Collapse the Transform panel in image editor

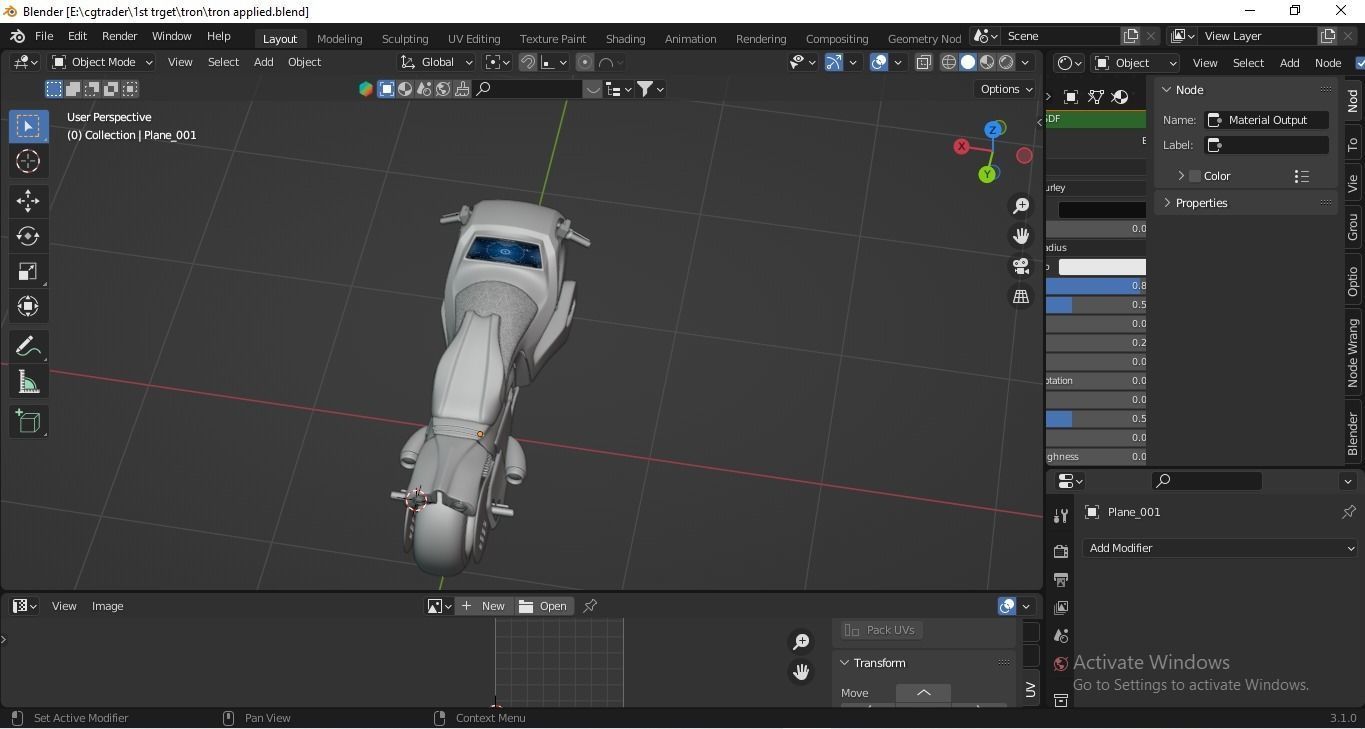pyautogui.click(x=844, y=663)
